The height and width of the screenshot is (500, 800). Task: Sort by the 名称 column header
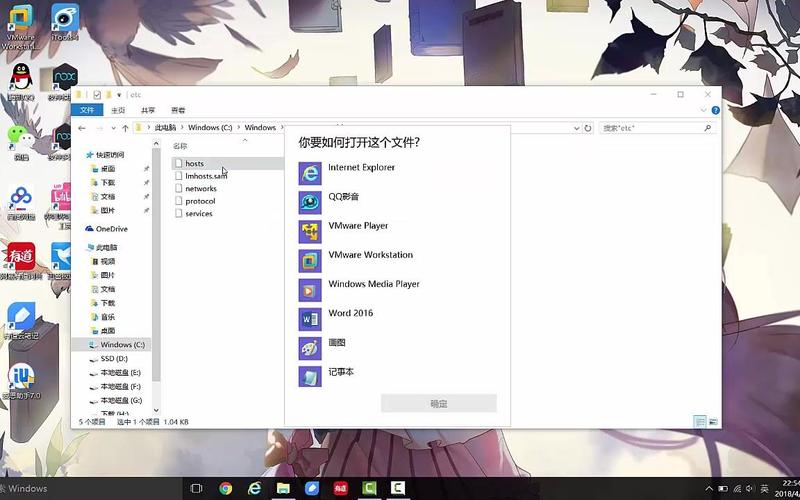click(x=180, y=146)
